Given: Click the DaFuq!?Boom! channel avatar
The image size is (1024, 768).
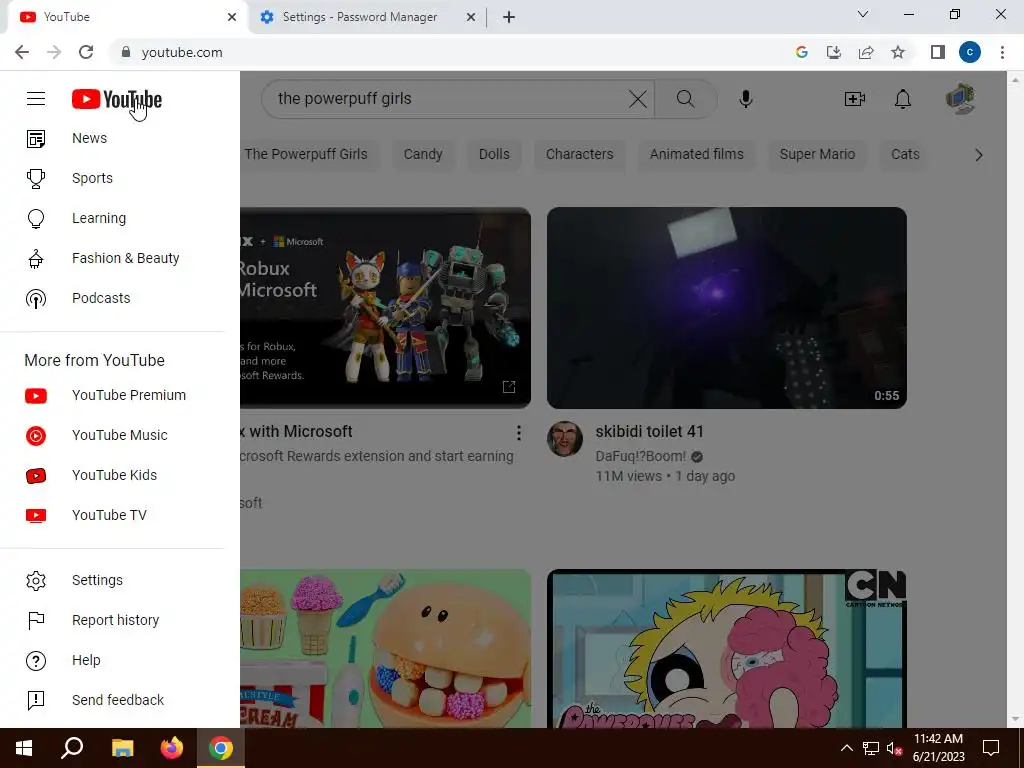Looking at the screenshot, I should [565, 438].
